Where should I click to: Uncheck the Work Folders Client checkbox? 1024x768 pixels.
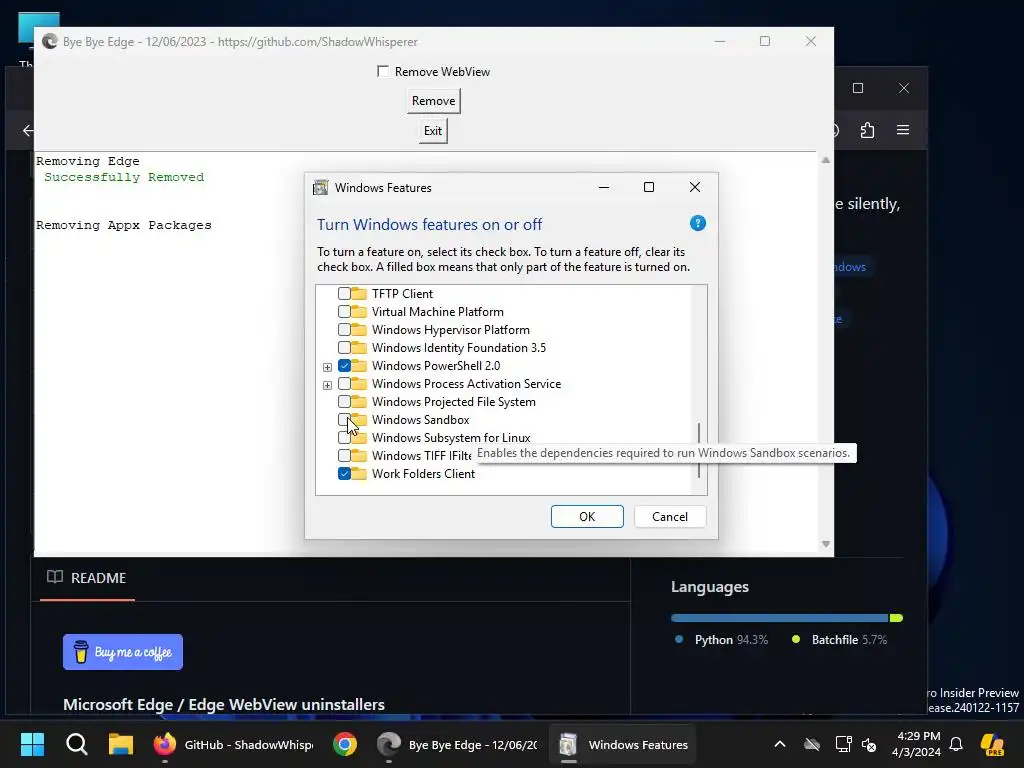[x=344, y=473]
